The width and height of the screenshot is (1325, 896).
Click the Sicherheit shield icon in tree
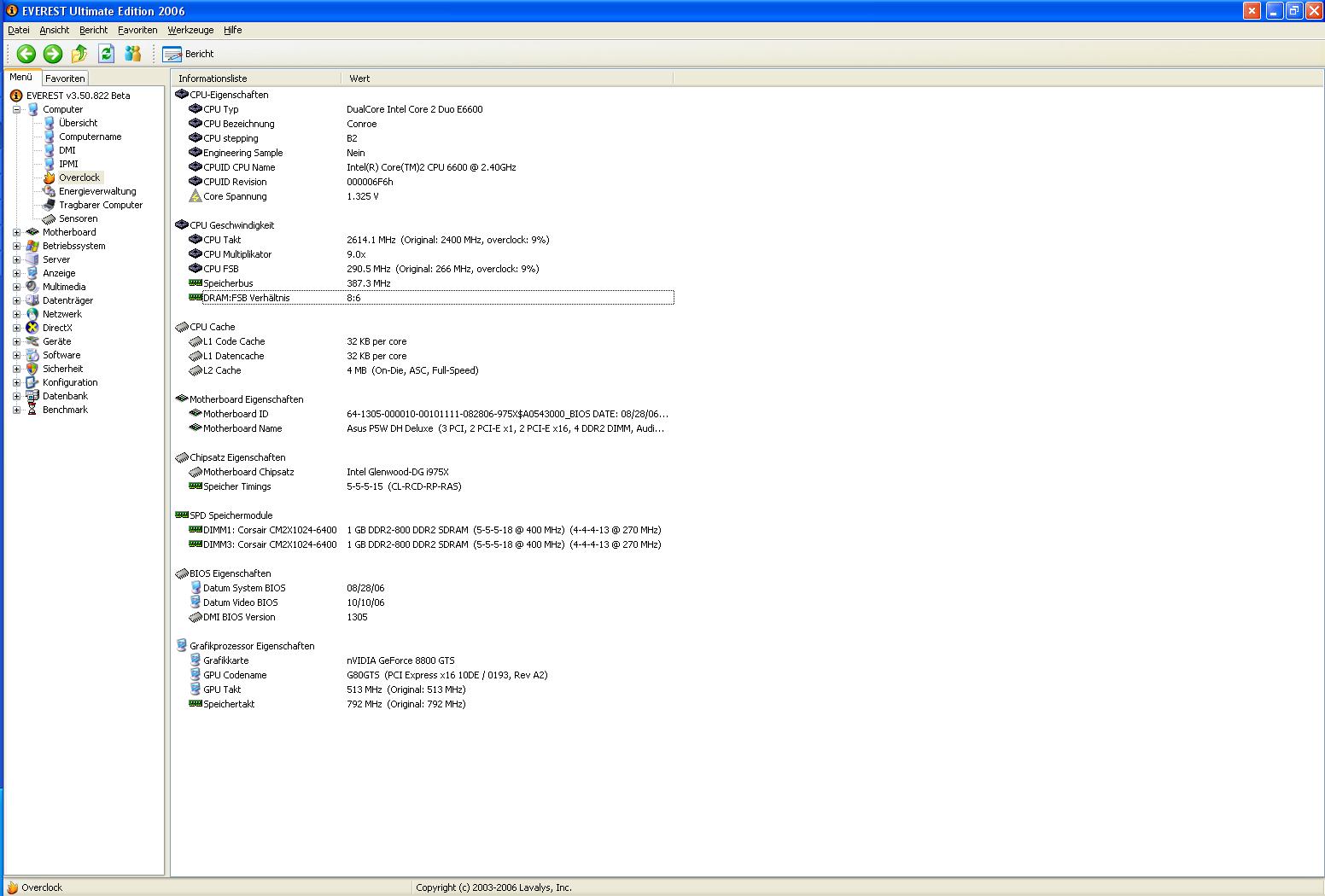pos(32,369)
